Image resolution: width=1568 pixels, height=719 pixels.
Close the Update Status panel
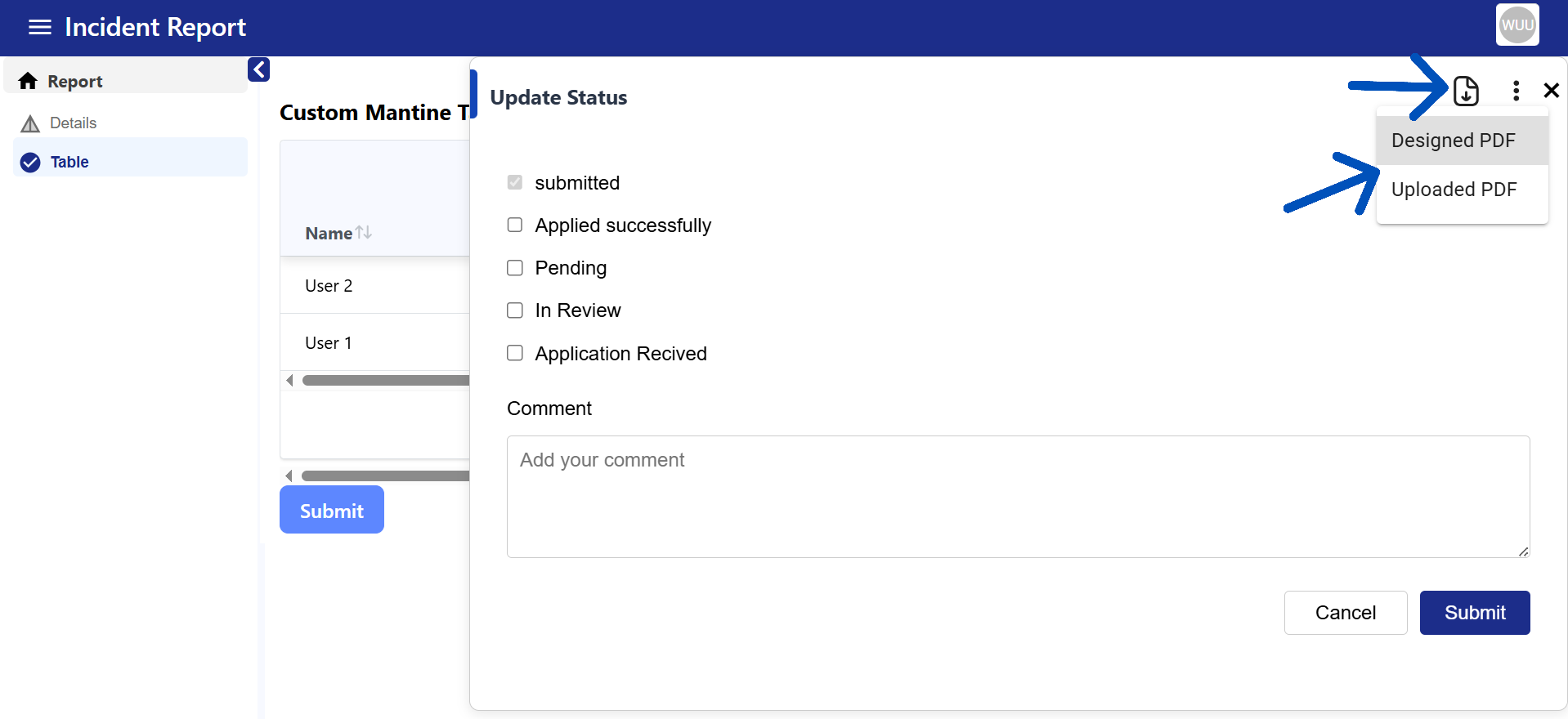(x=1551, y=91)
